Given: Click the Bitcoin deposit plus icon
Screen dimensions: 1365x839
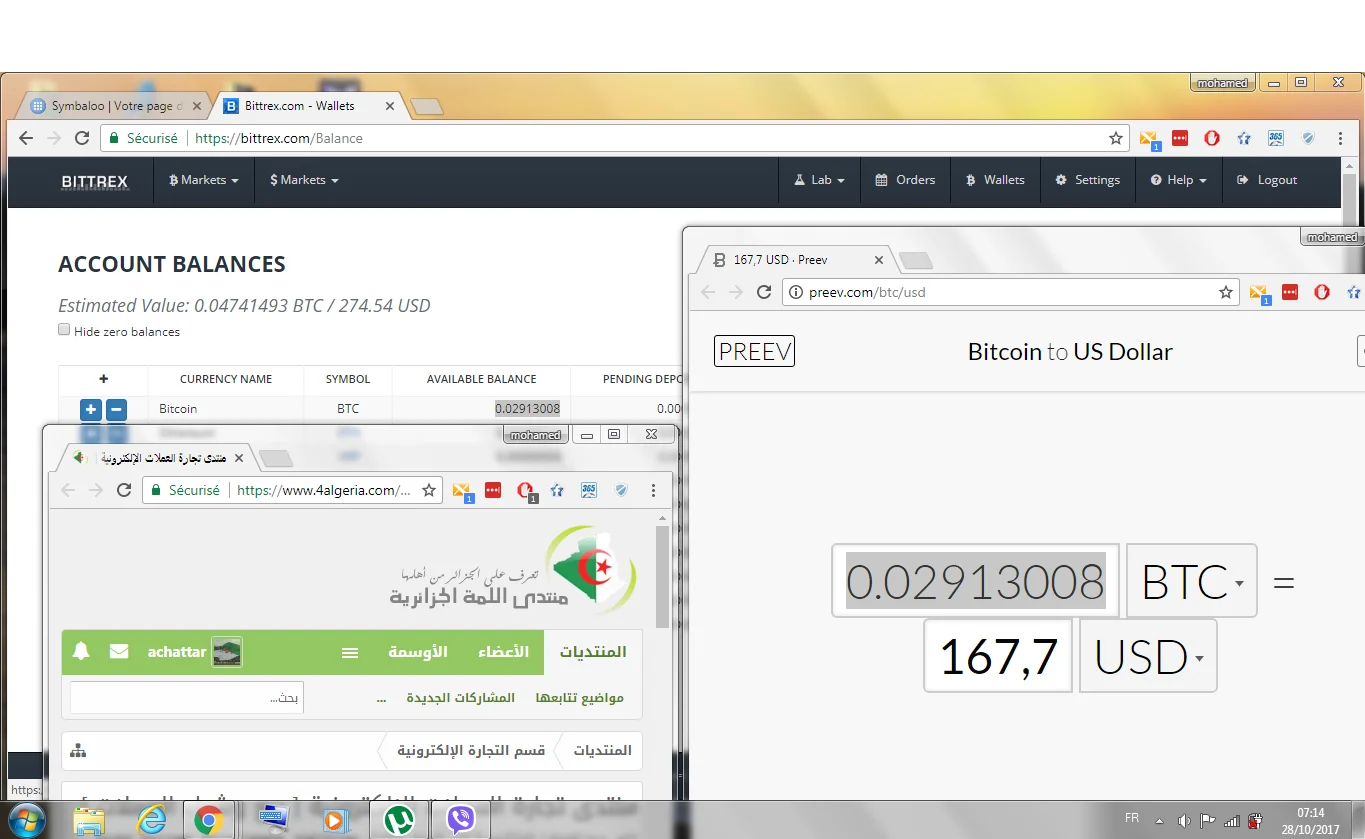Looking at the screenshot, I should coord(90,409).
